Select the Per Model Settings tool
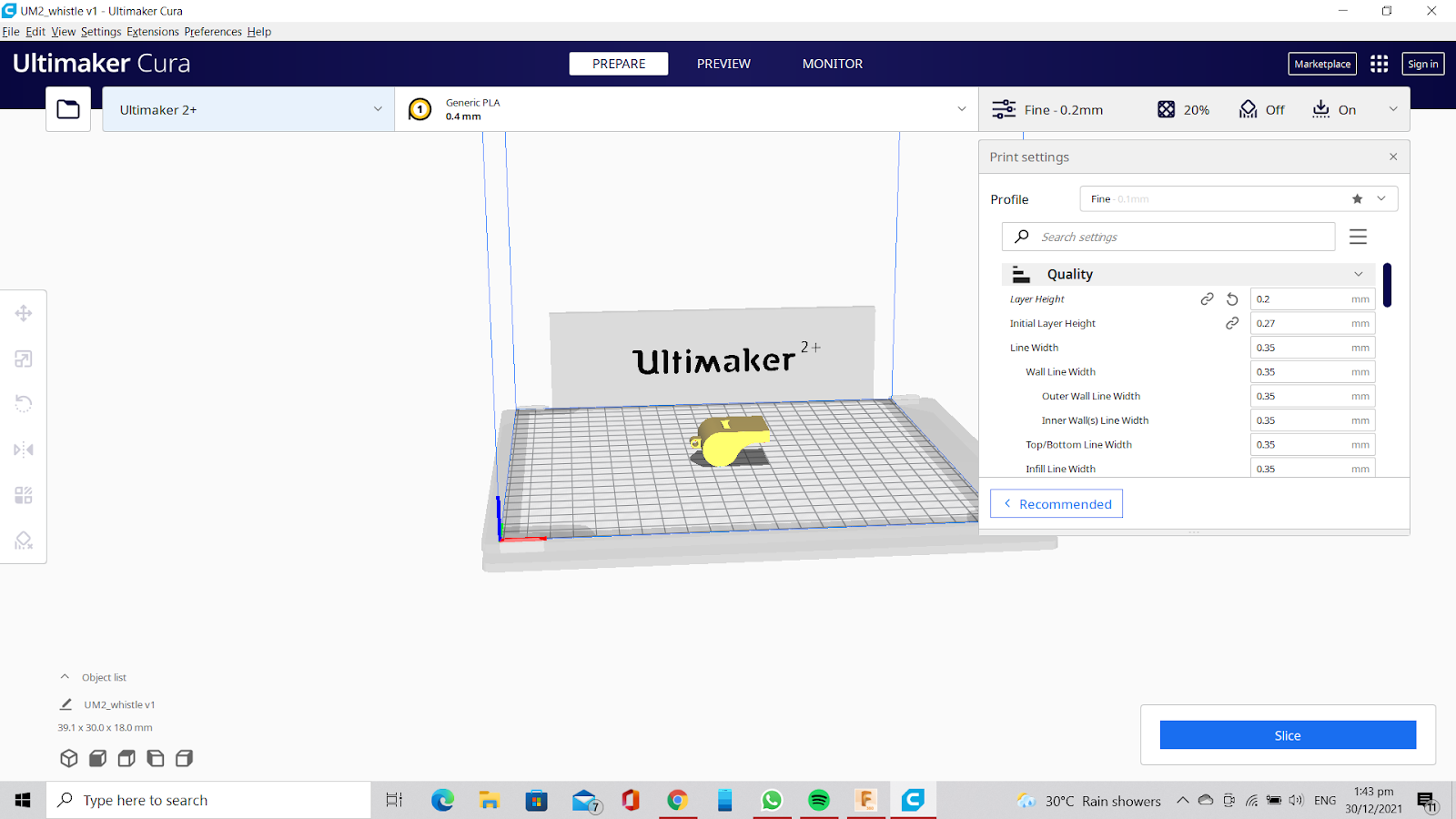The image size is (1456, 819). 24,495
